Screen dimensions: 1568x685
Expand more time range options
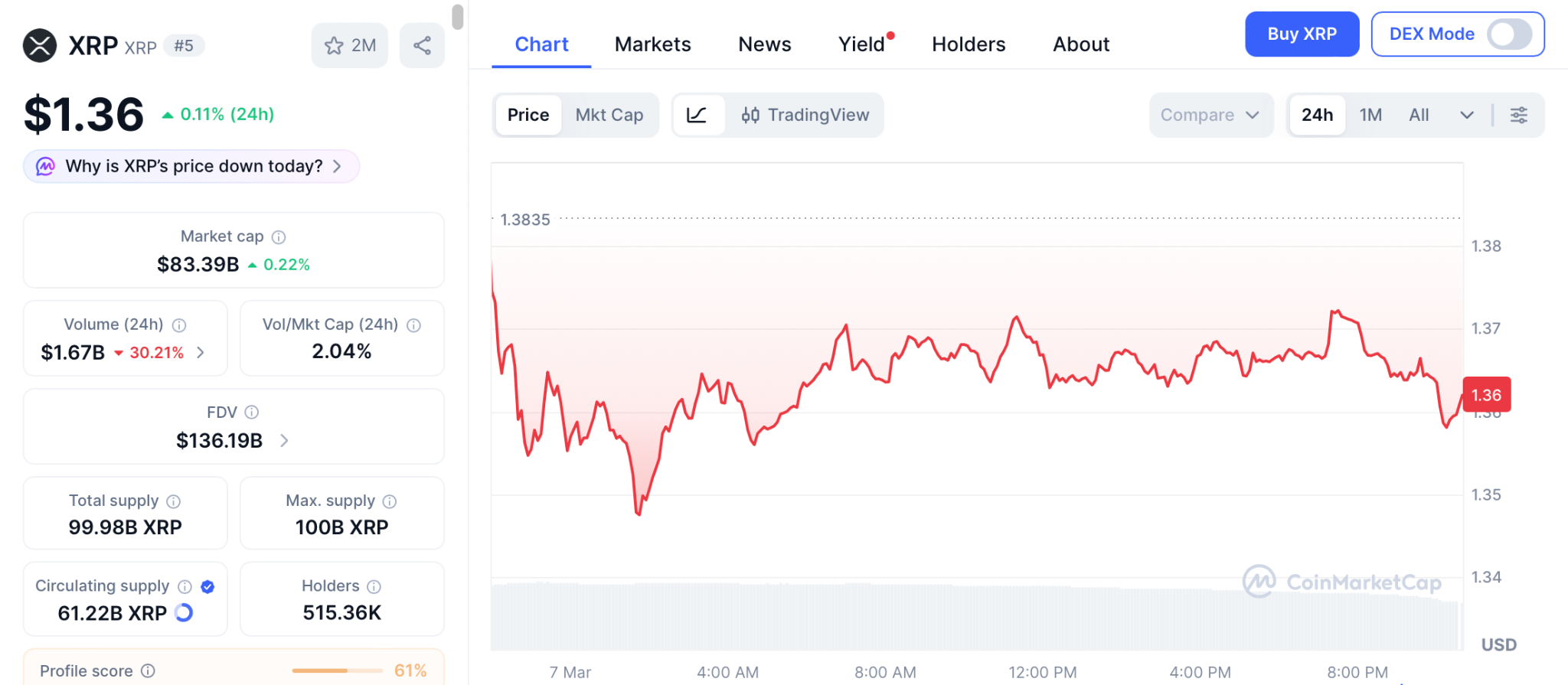tap(1466, 115)
